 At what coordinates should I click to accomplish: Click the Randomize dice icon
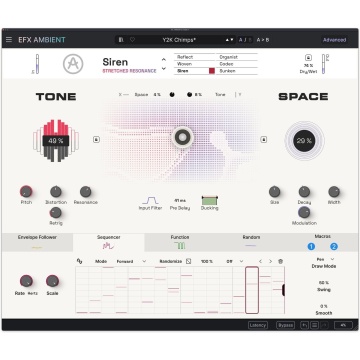coord(189,261)
